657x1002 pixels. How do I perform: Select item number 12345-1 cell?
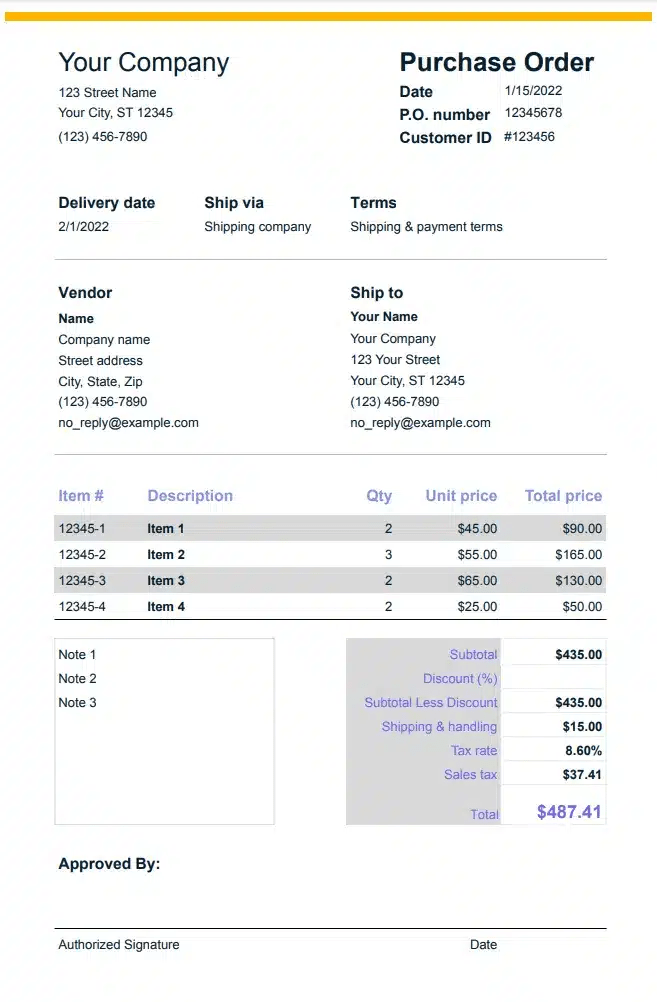point(82,529)
